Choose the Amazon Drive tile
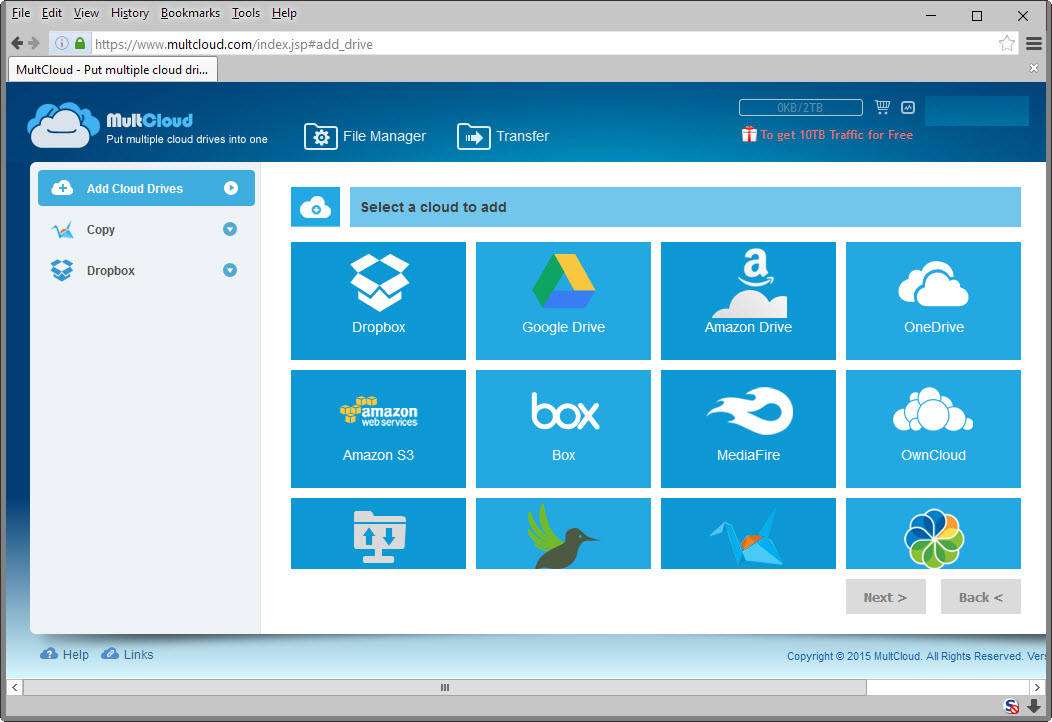The image size is (1052, 722). click(x=748, y=301)
